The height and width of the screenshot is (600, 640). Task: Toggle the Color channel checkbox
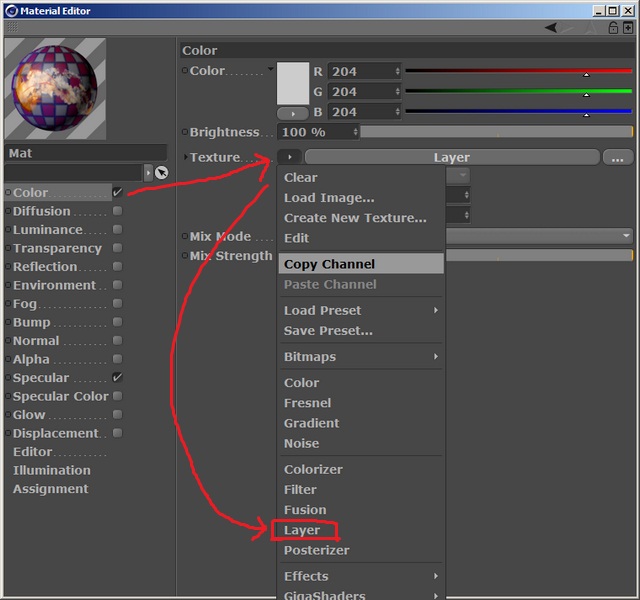coord(118,192)
